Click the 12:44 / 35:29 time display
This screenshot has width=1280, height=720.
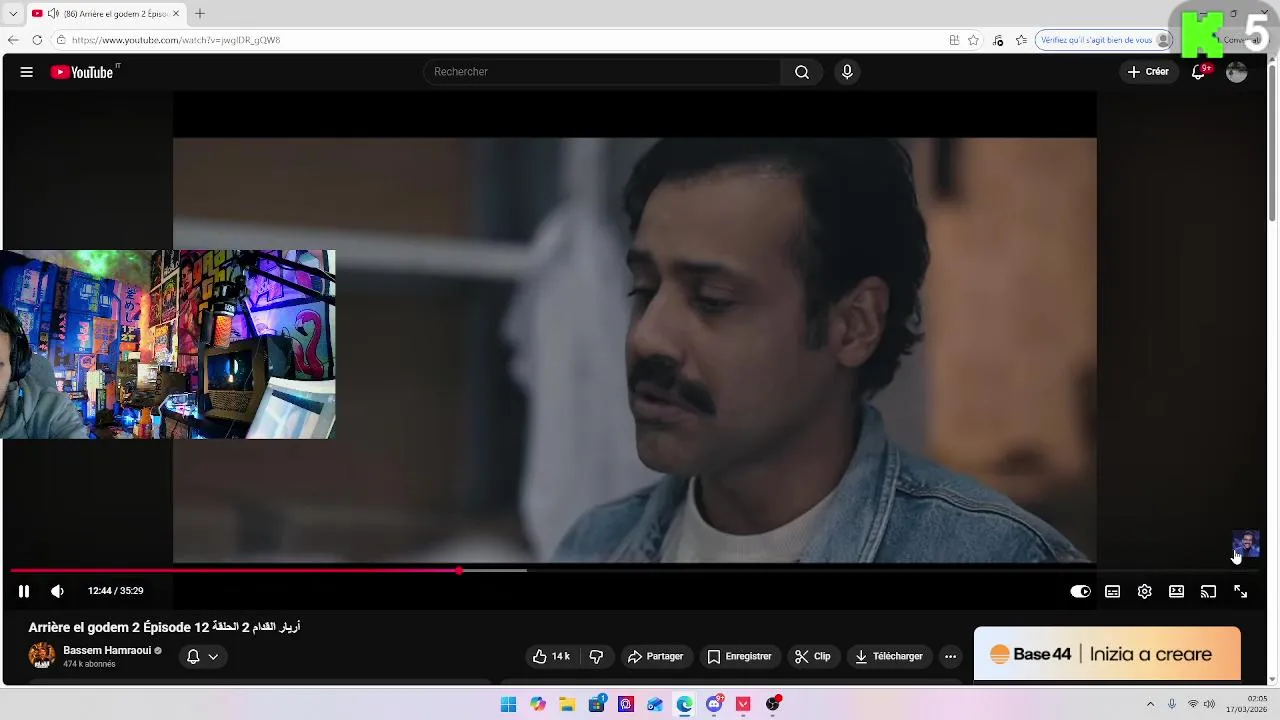[115, 591]
